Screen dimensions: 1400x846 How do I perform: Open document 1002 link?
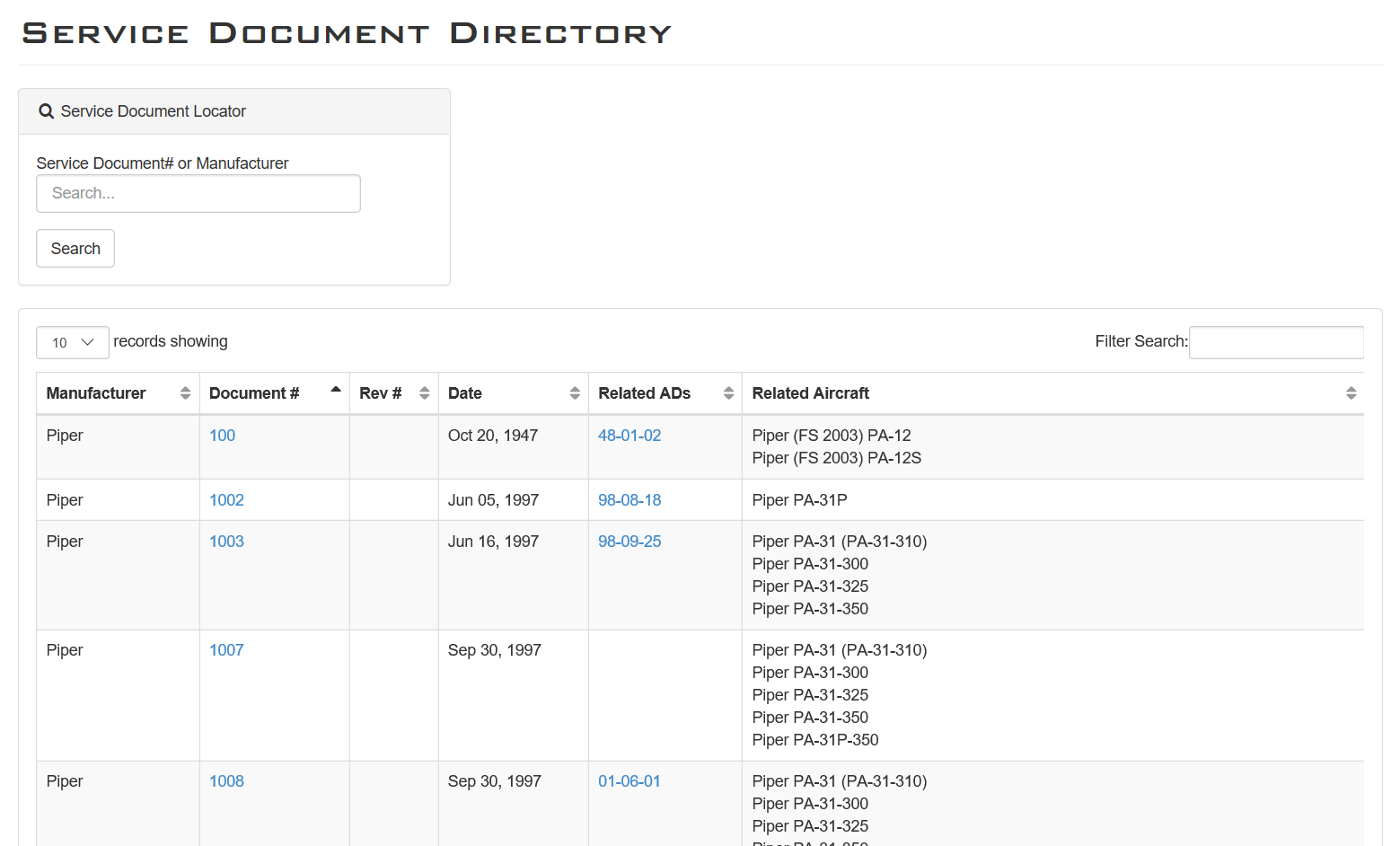tap(226, 500)
